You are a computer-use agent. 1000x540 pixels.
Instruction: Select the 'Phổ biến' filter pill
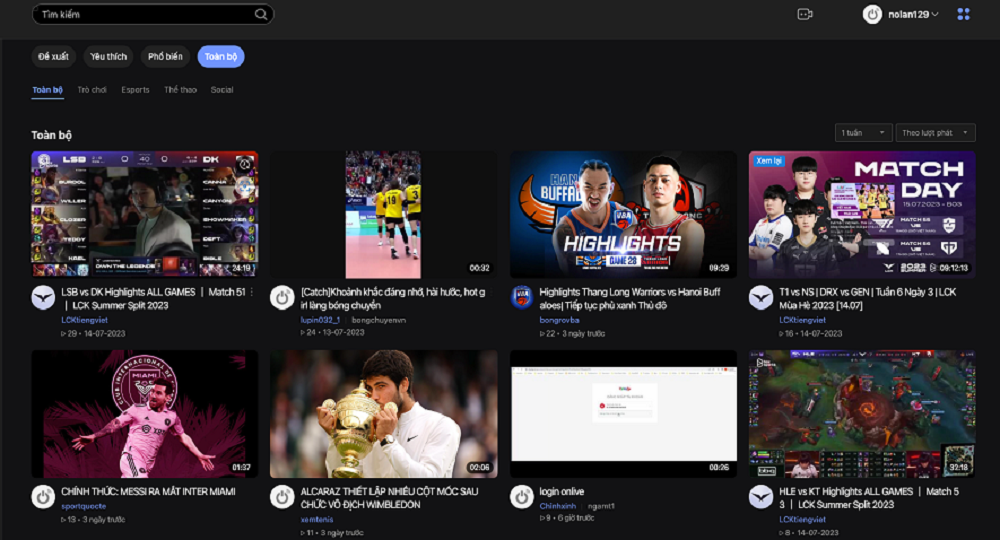(165, 57)
